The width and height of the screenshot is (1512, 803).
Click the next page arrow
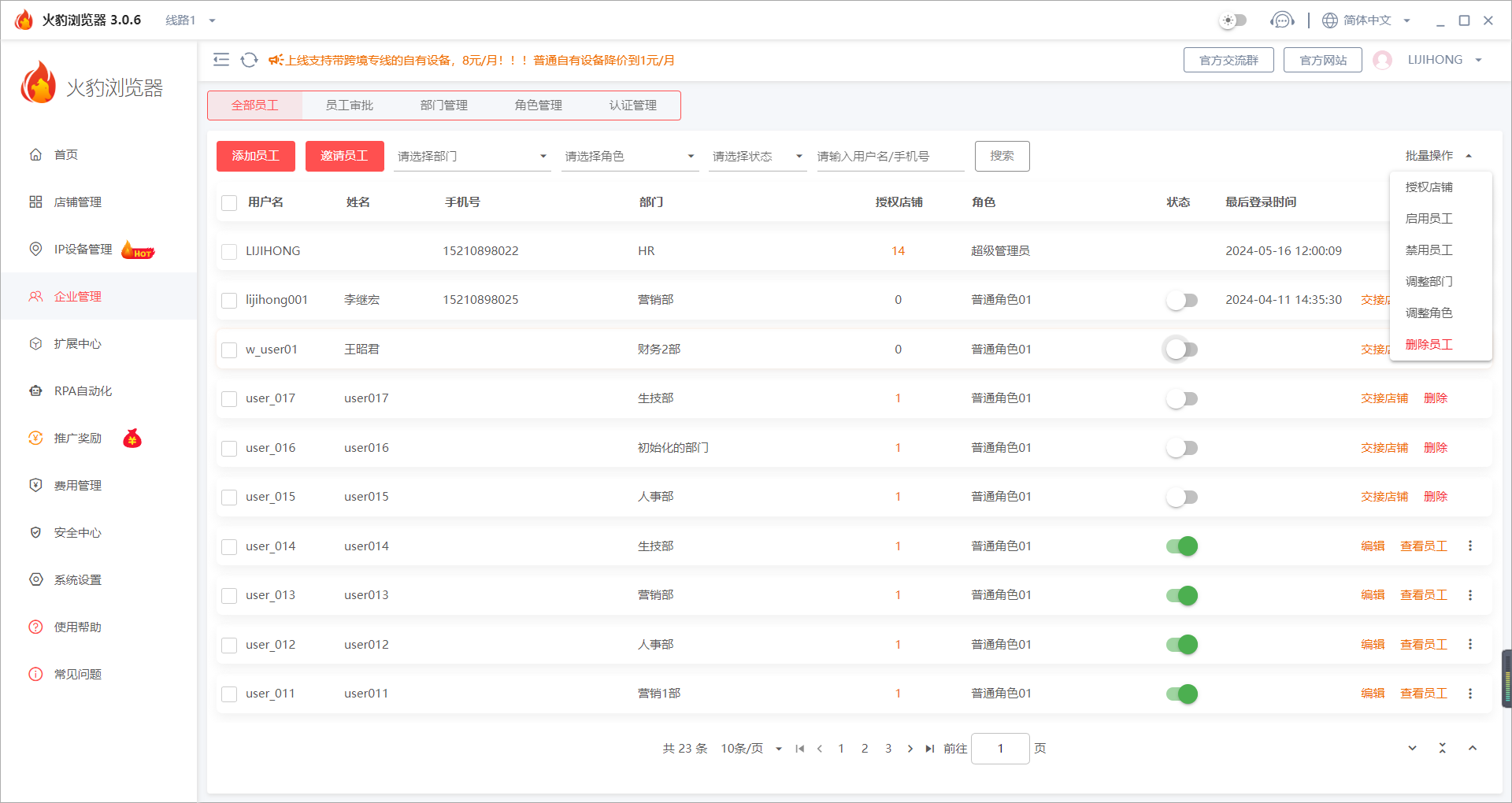pos(910,749)
